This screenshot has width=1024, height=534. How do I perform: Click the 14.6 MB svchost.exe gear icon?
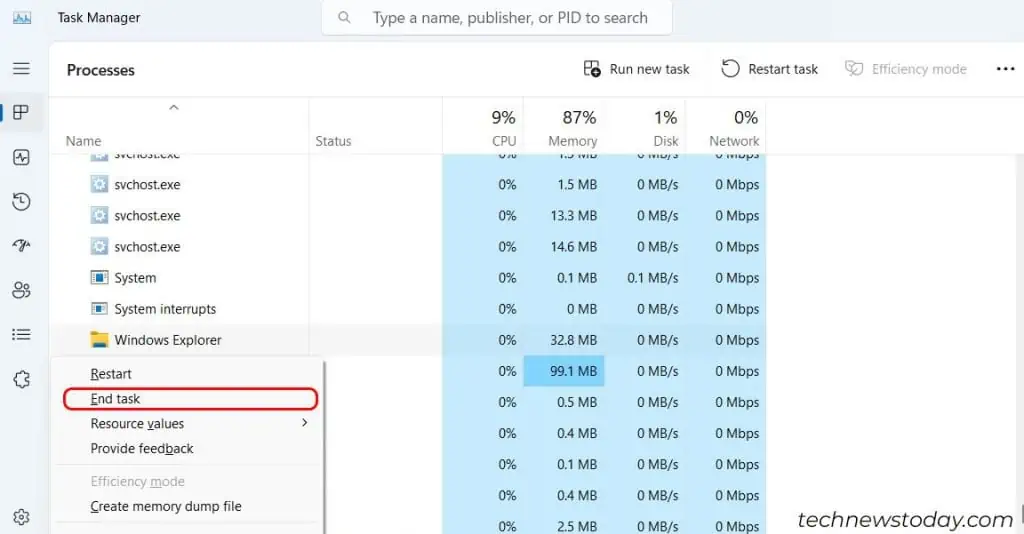[99, 247]
